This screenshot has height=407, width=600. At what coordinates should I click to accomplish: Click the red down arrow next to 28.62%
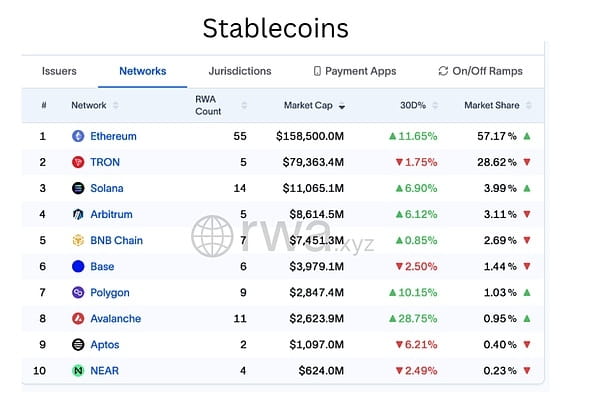click(x=527, y=162)
